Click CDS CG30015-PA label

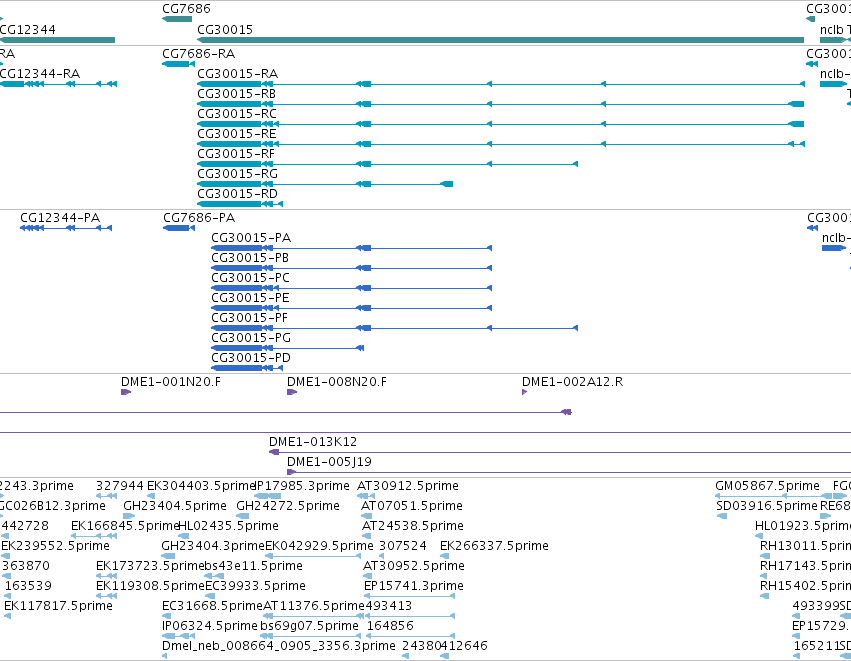click(x=251, y=238)
